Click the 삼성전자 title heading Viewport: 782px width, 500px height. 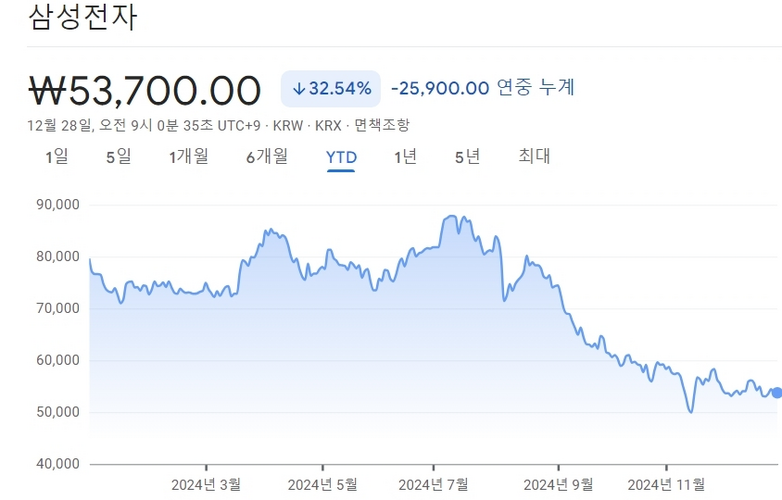pos(82,16)
